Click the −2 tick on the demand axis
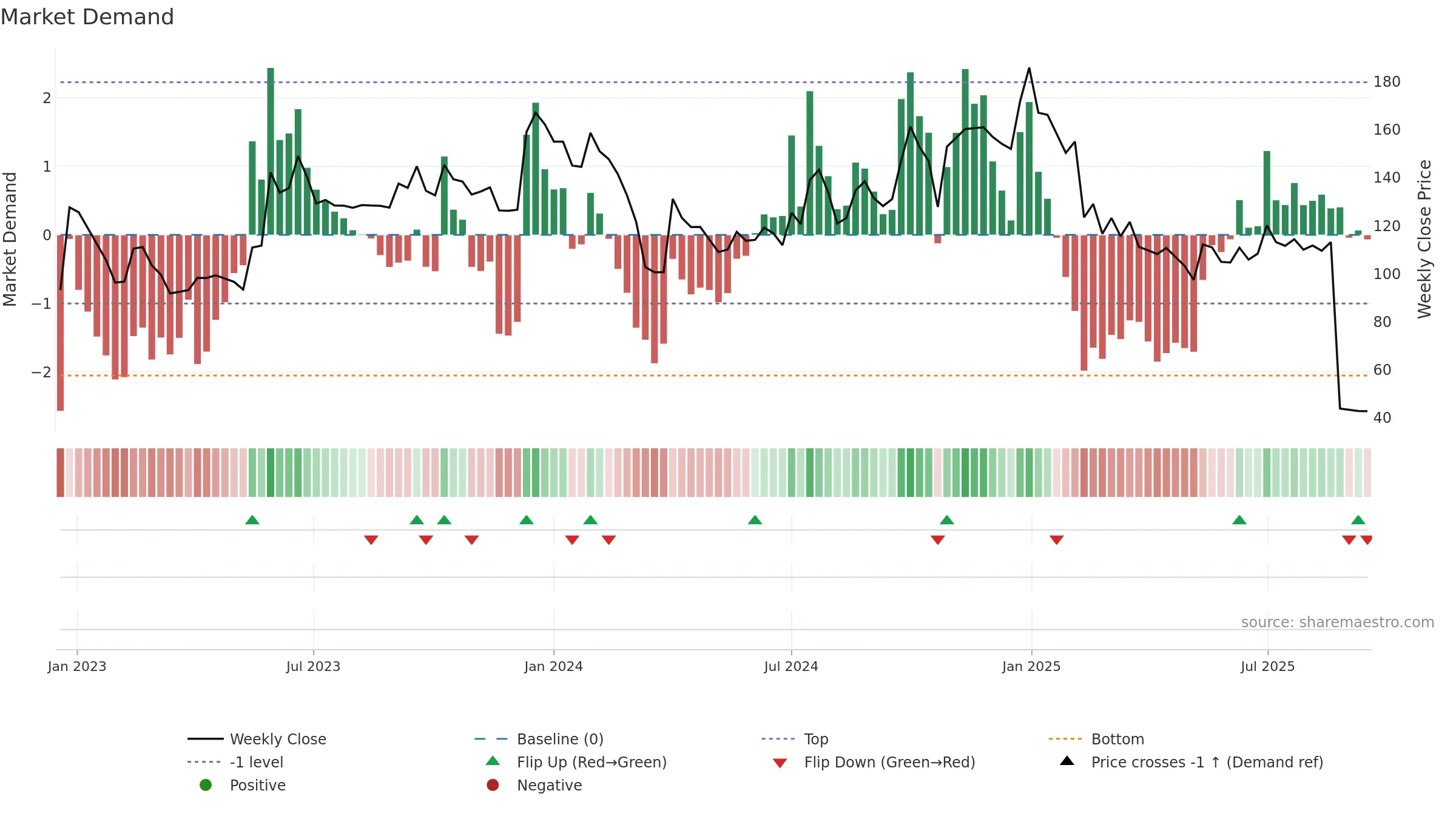The height and width of the screenshot is (819, 1456). (x=41, y=372)
